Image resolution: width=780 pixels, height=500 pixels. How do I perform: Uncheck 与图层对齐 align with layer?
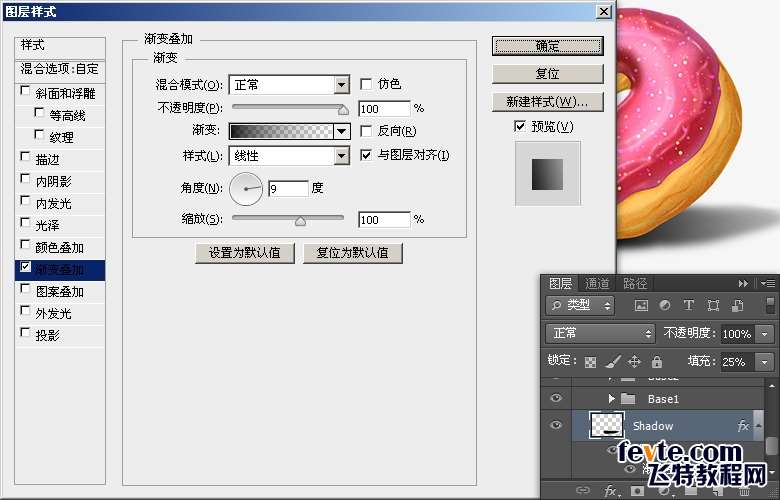click(366, 155)
